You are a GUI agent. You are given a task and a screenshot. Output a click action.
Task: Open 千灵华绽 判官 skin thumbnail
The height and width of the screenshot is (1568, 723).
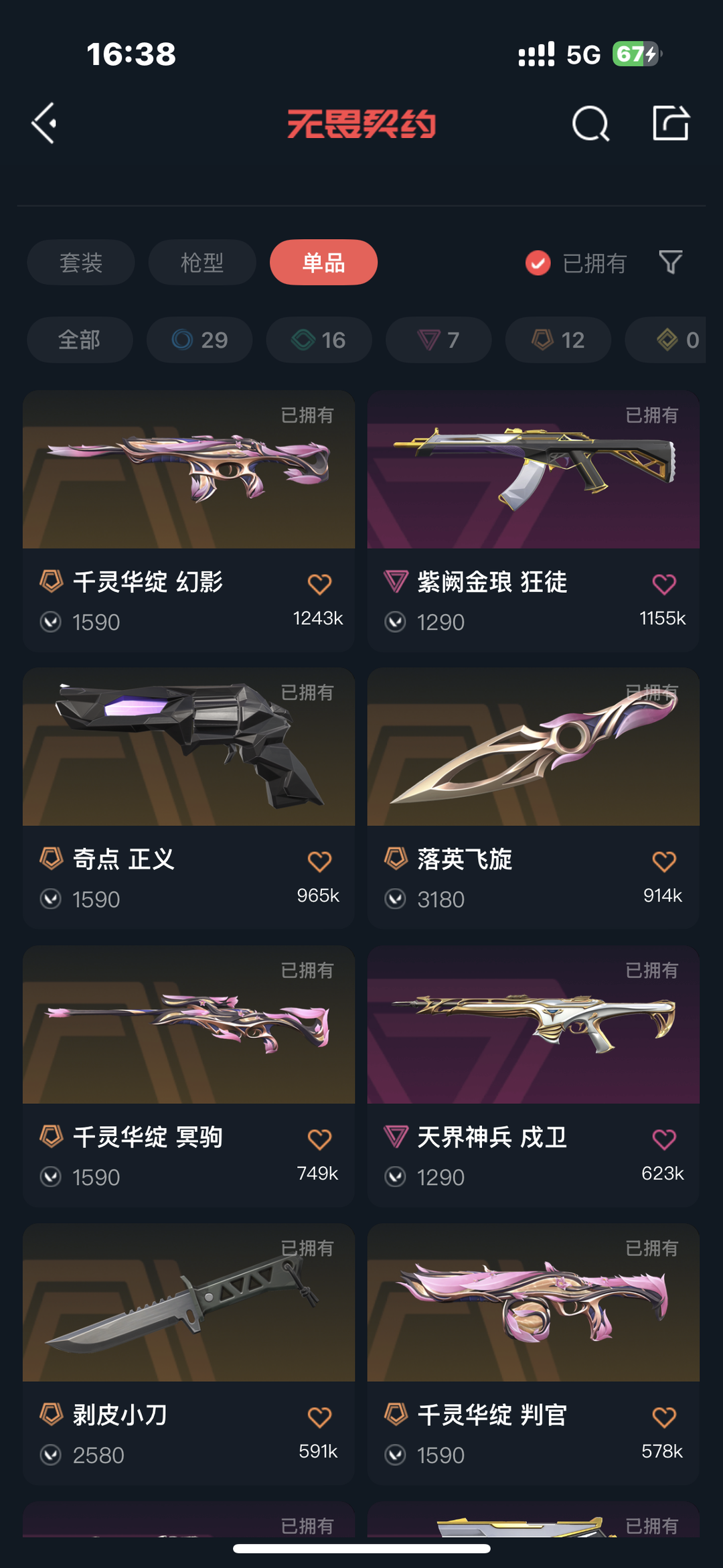tap(534, 1303)
